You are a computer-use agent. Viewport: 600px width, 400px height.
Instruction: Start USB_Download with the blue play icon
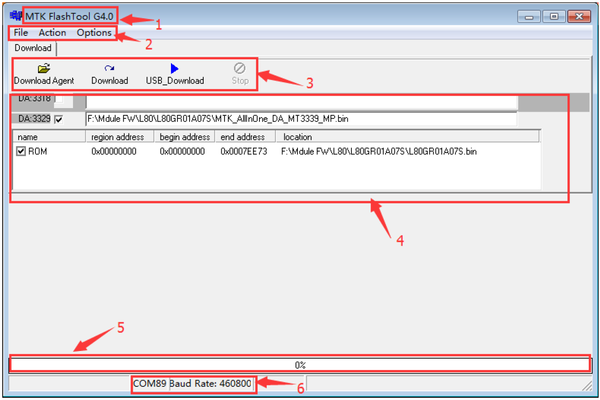tap(174, 68)
